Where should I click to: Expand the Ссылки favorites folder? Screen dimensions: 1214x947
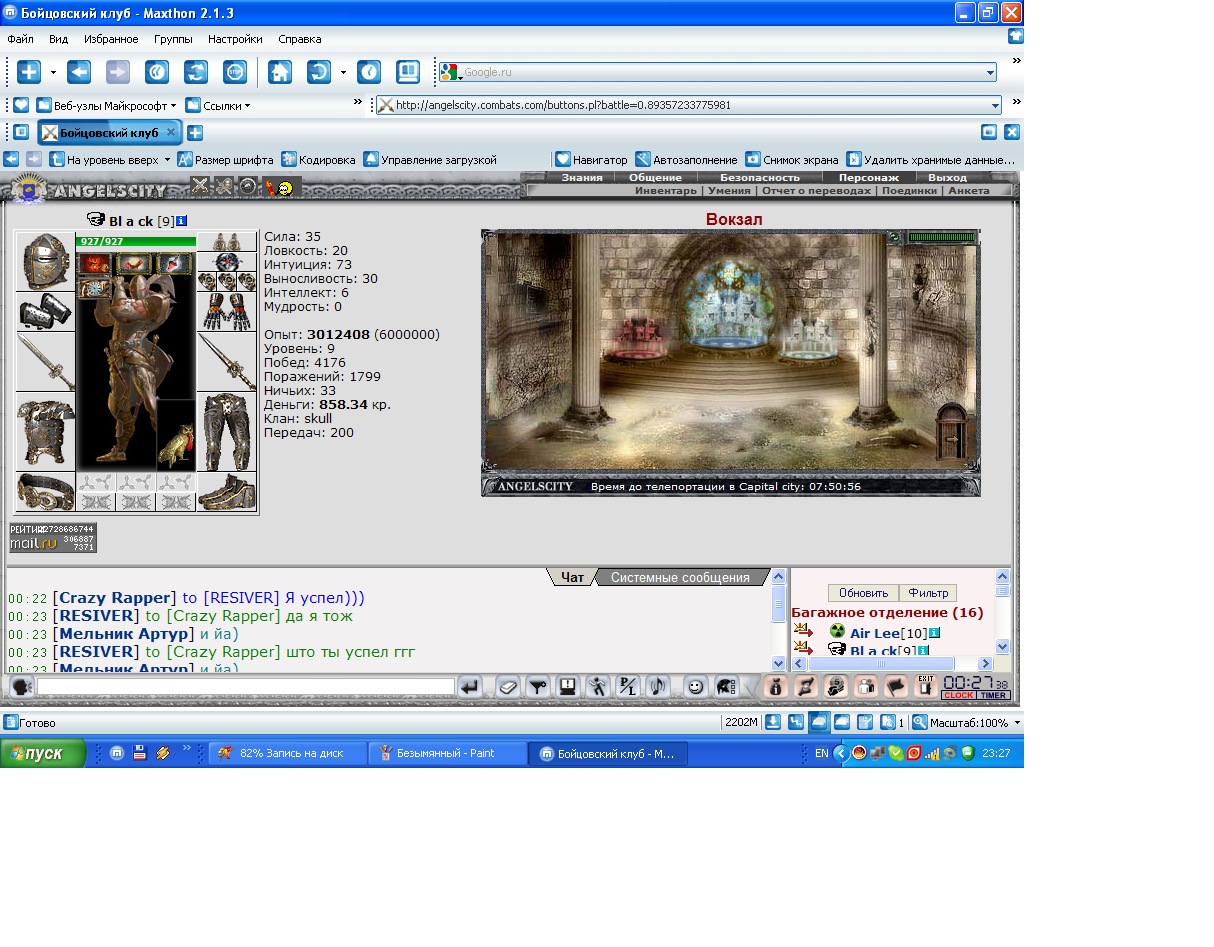click(218, 105)
